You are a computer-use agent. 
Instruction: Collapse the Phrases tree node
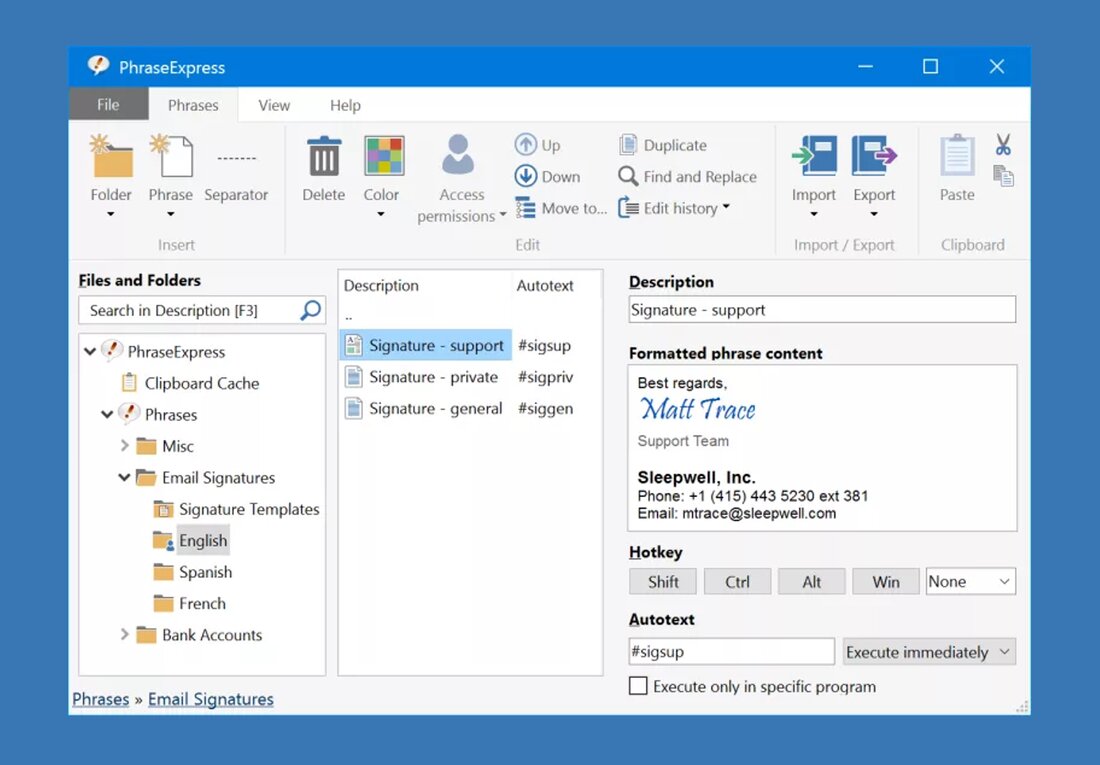pyautogui.click(x=107, y=414)
